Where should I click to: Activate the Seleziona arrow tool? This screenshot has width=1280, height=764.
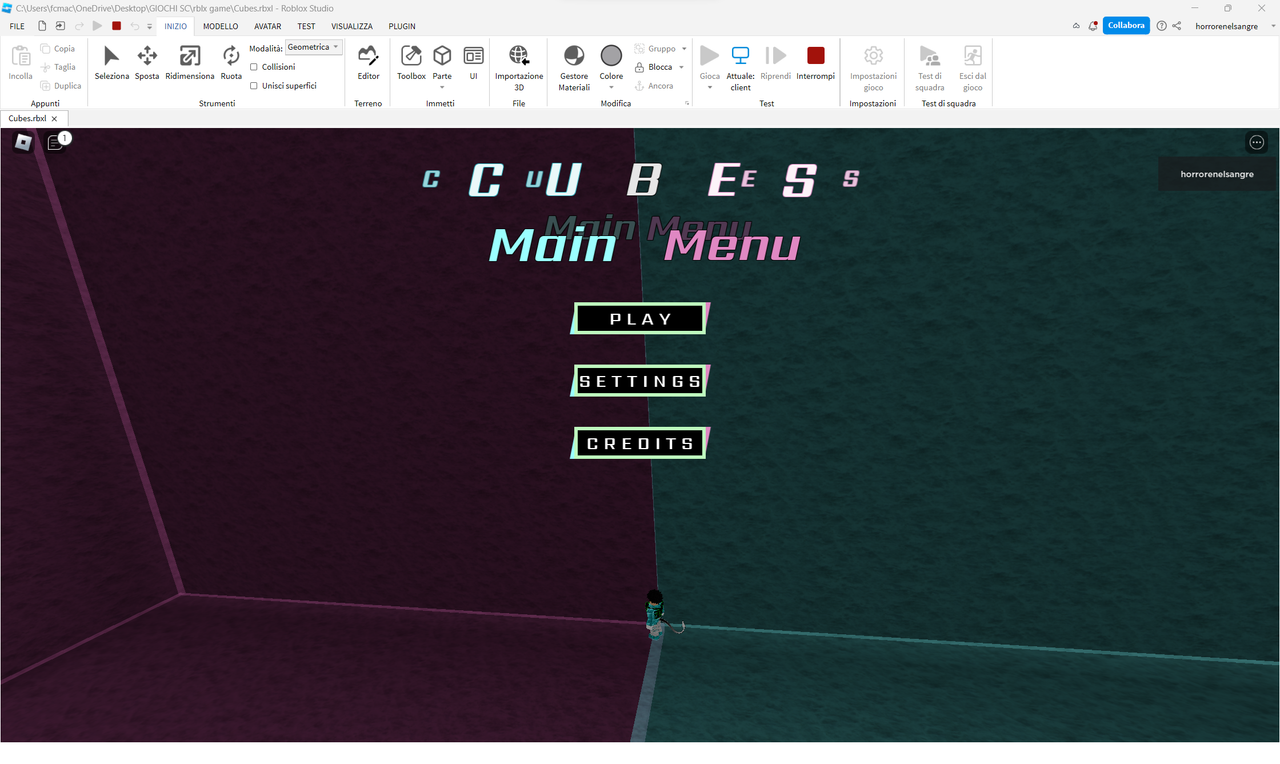point(112,62)
